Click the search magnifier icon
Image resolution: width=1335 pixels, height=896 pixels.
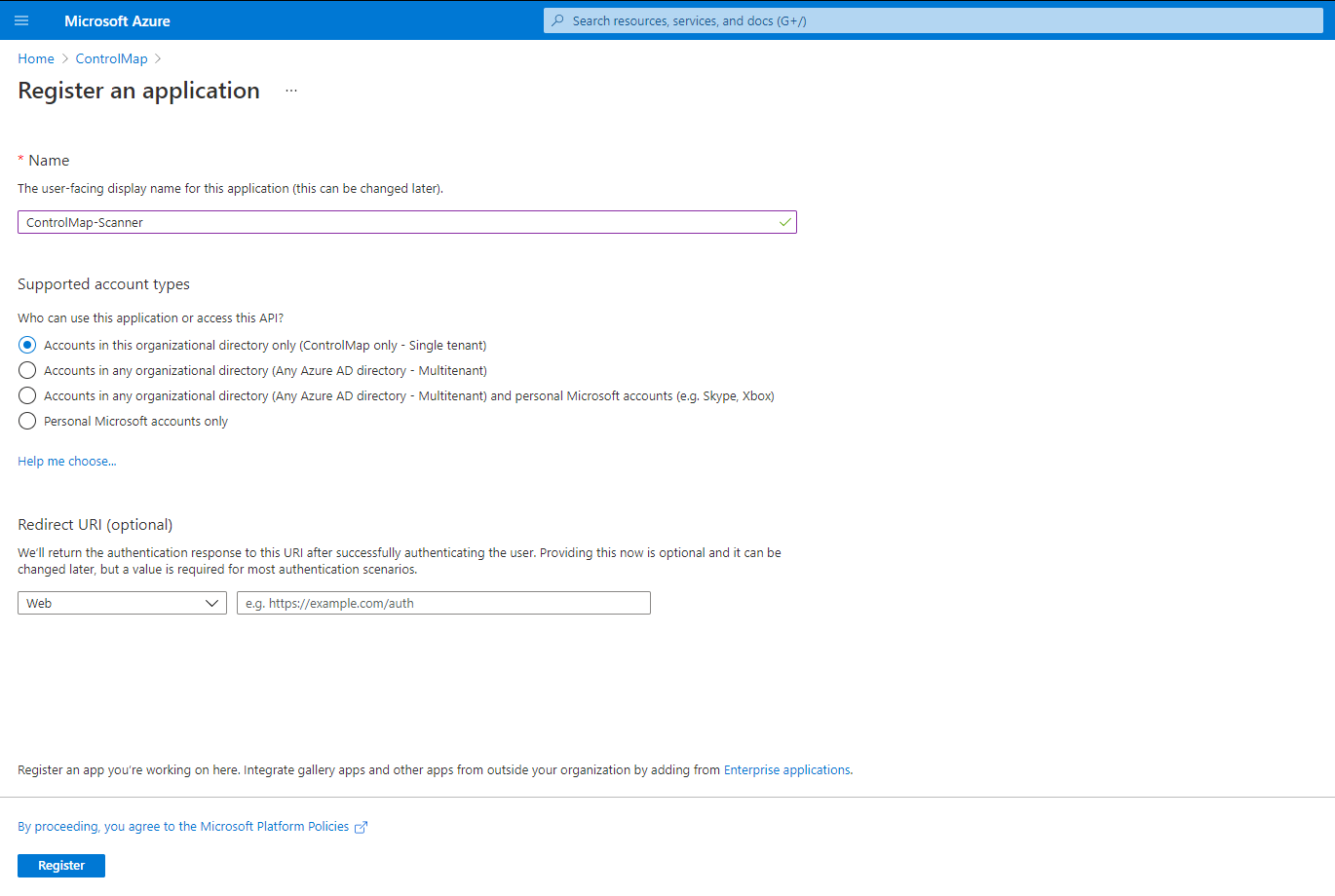tap(557, 20)
